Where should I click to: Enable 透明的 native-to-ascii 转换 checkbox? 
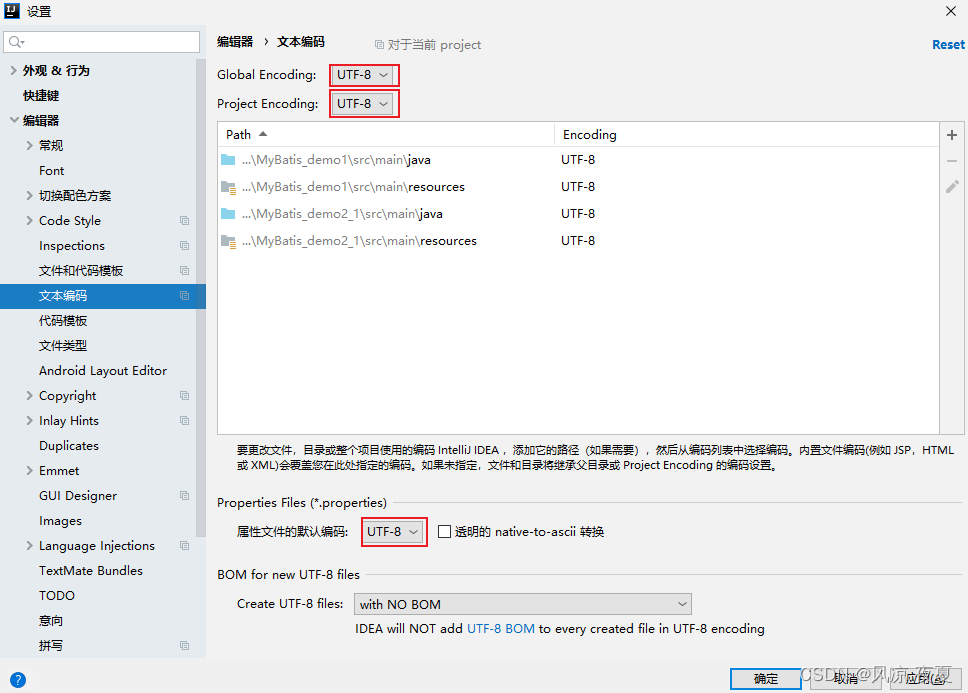pyautogui.click(x=444, y=531)
